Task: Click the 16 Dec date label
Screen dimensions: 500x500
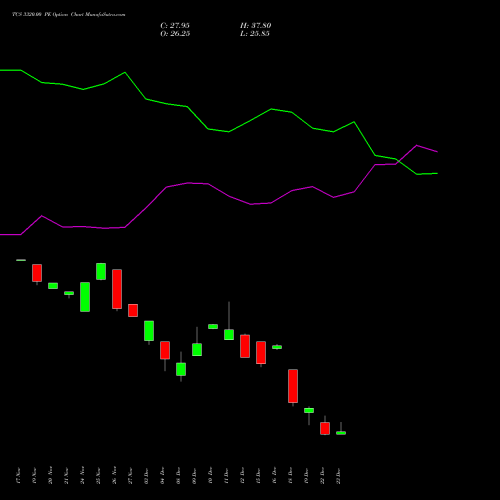Action: 274,476
